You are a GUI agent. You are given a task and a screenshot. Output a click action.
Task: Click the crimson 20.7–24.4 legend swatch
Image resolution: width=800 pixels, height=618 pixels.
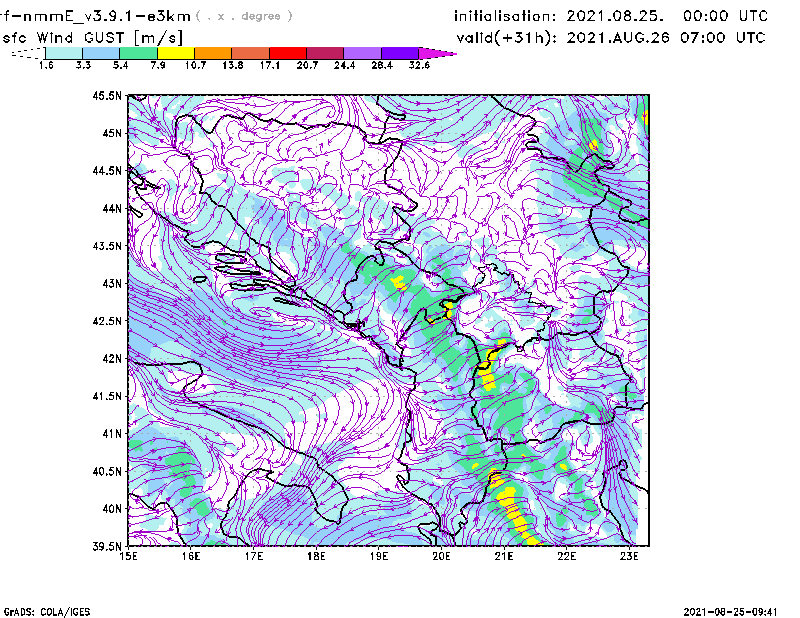pos(325,53)
